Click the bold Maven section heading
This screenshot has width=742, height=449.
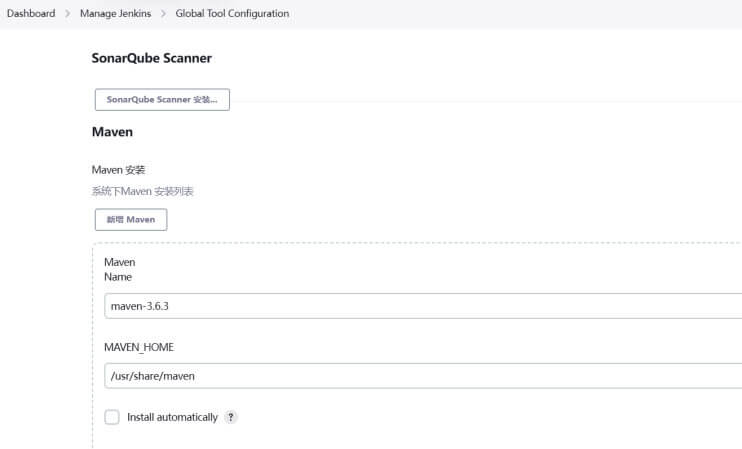(x=112, y=132)
